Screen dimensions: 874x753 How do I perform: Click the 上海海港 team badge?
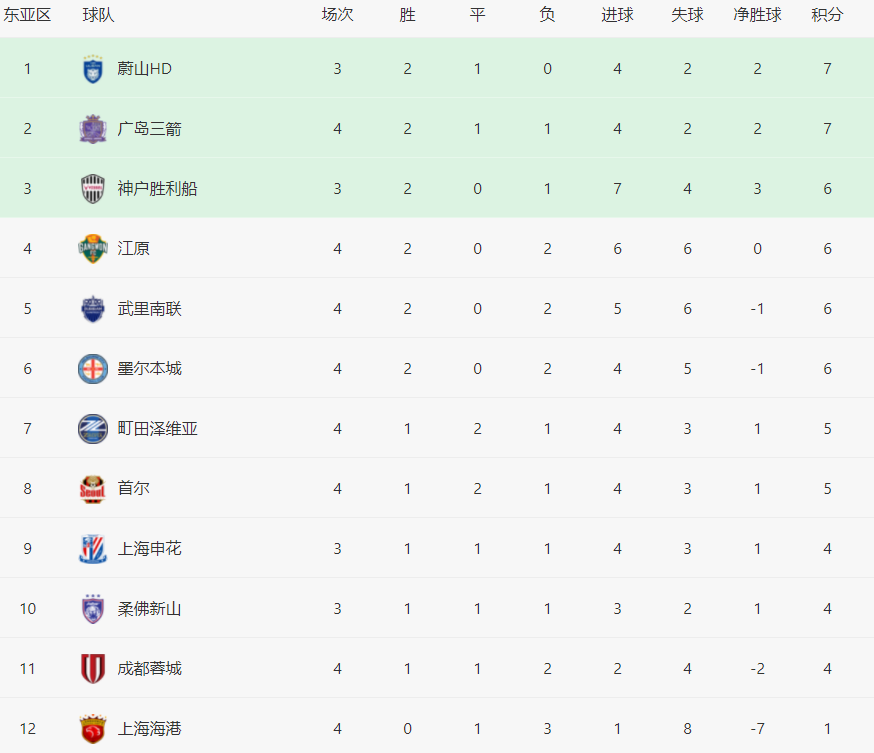coord(93,729)
